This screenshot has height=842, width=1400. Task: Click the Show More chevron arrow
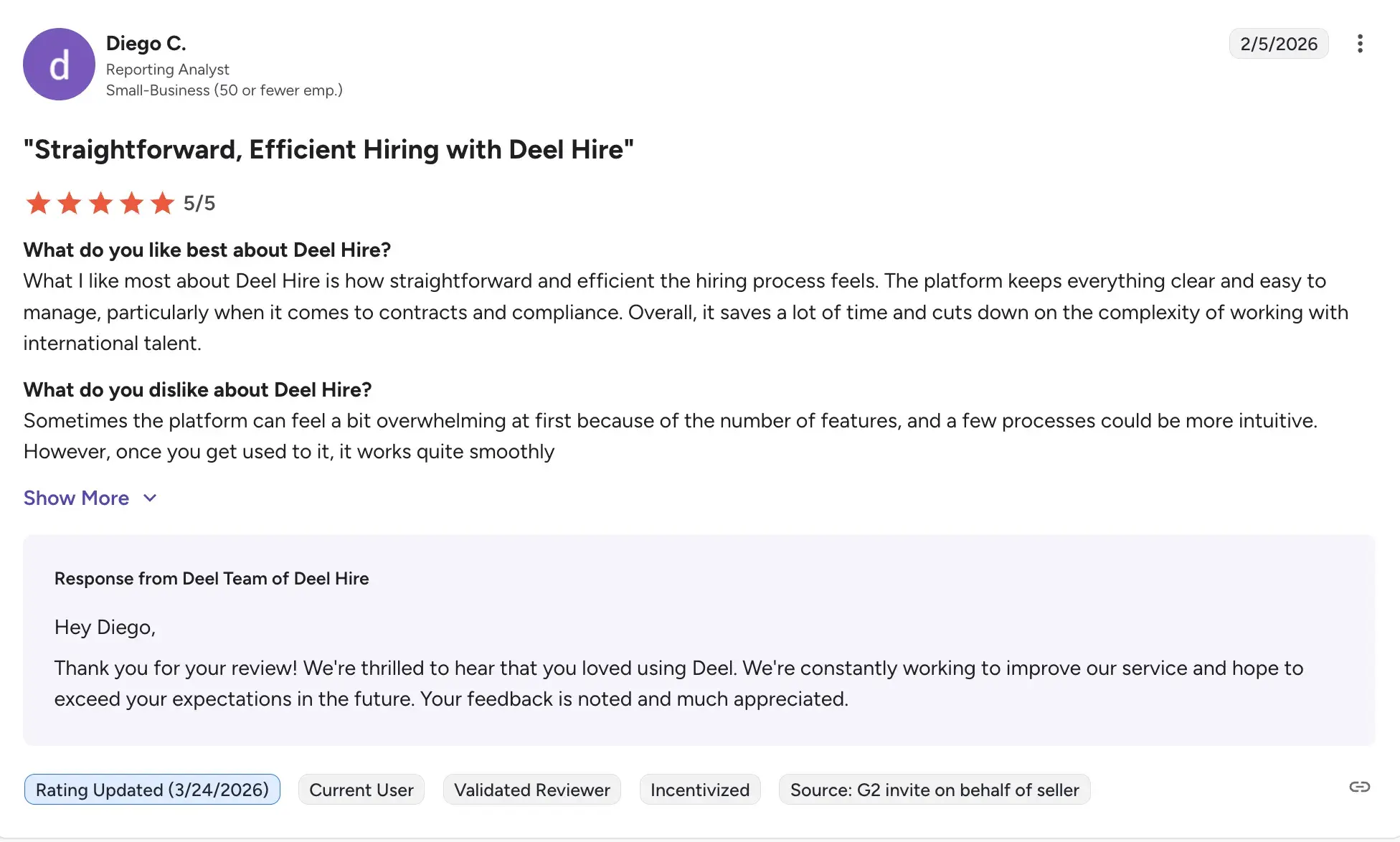click(x=150, y=498)
